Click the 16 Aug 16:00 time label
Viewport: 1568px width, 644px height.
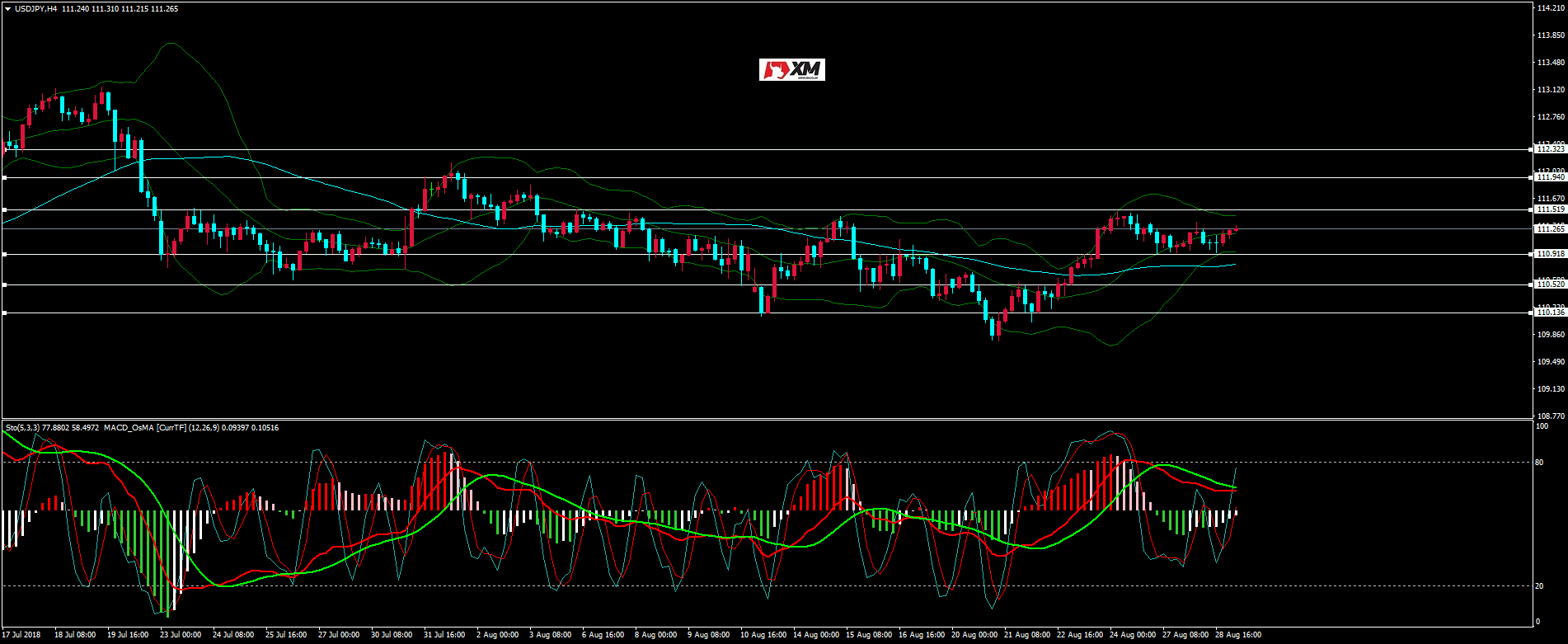click(920, 635)
